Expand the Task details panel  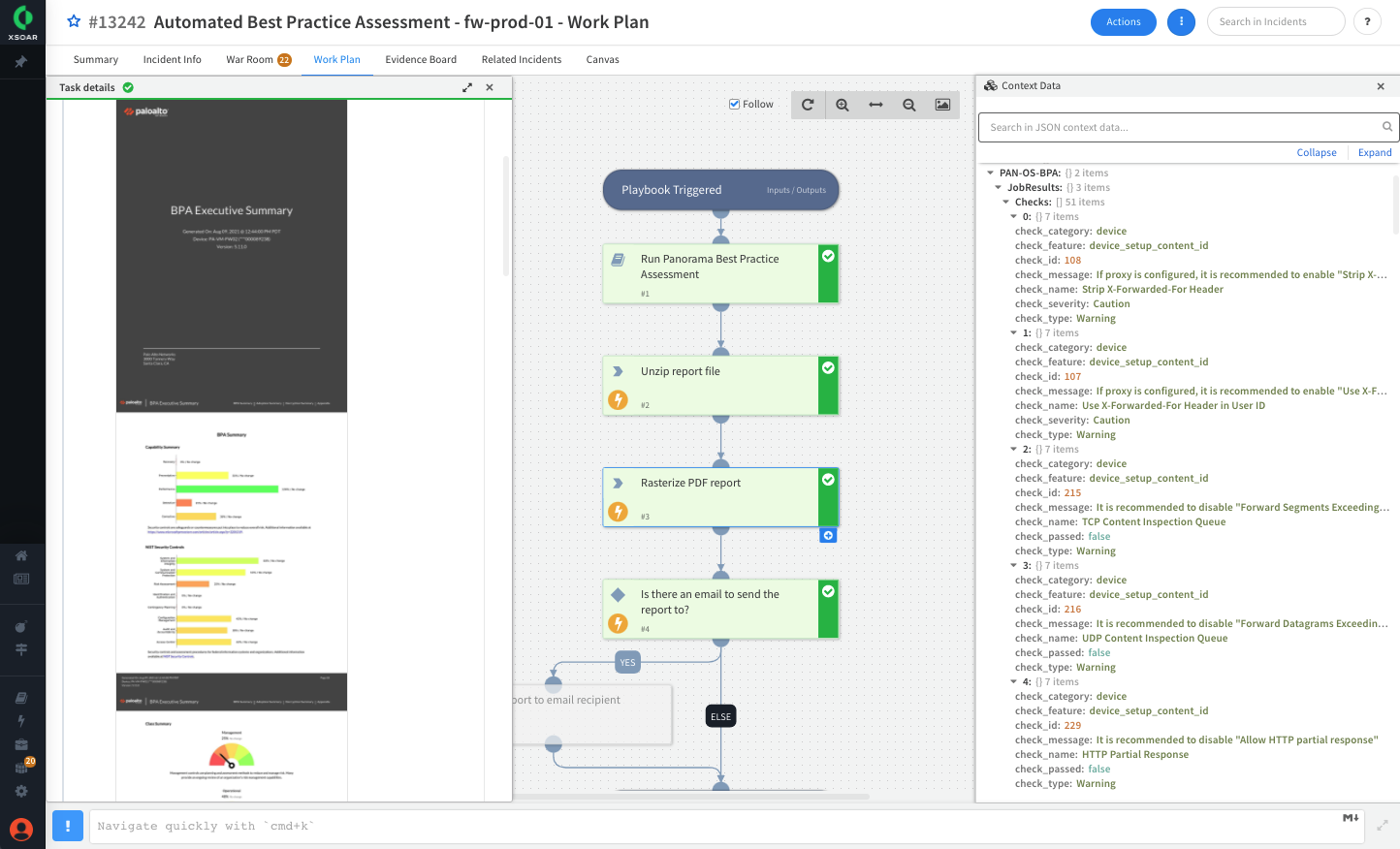467,87
